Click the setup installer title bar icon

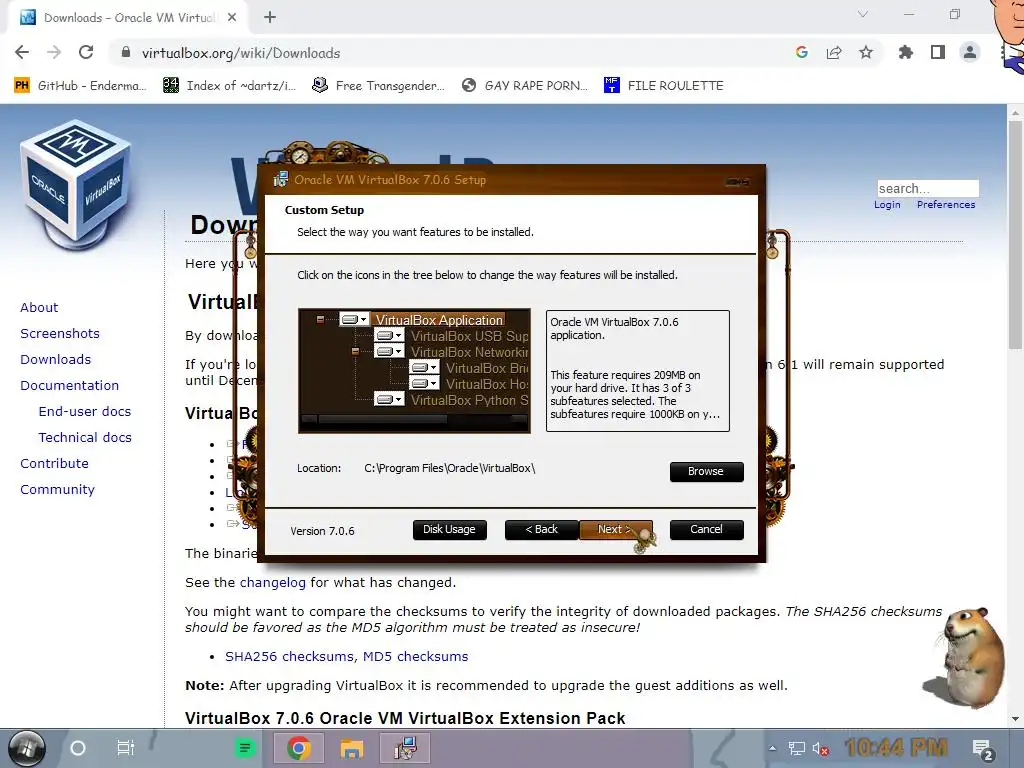coord(280,179)
